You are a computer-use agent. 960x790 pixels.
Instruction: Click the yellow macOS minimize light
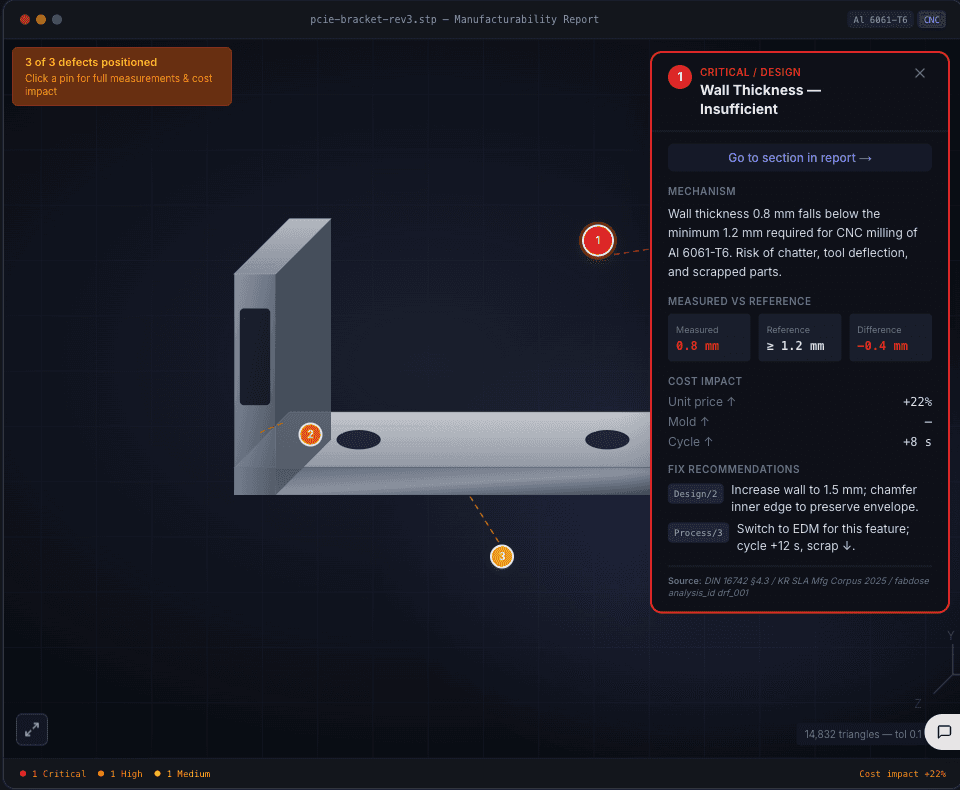(x=41, y=20)
